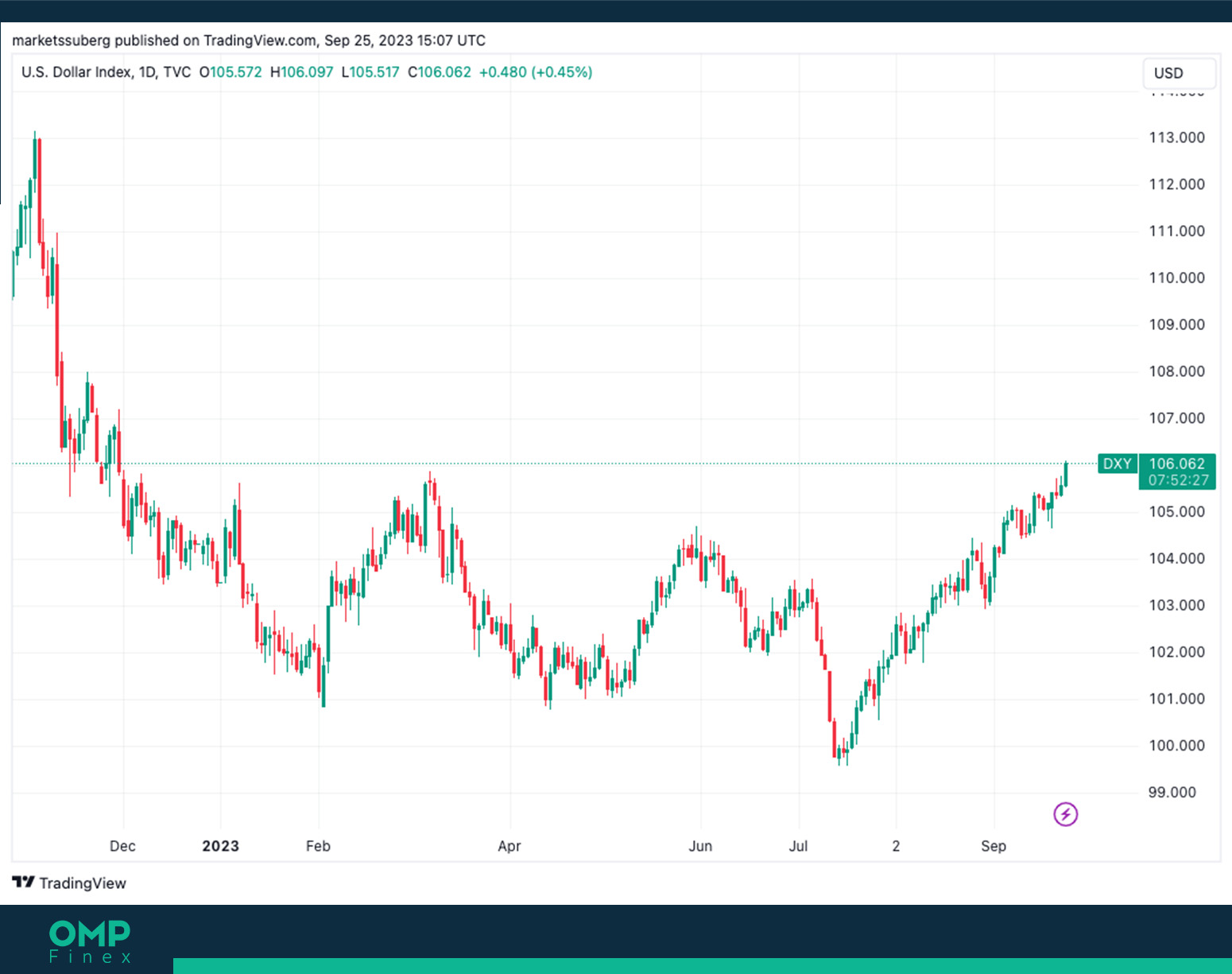Click the open value O105.572
The height and width of the screenshot is (974, 1232).
coord(231,72)
